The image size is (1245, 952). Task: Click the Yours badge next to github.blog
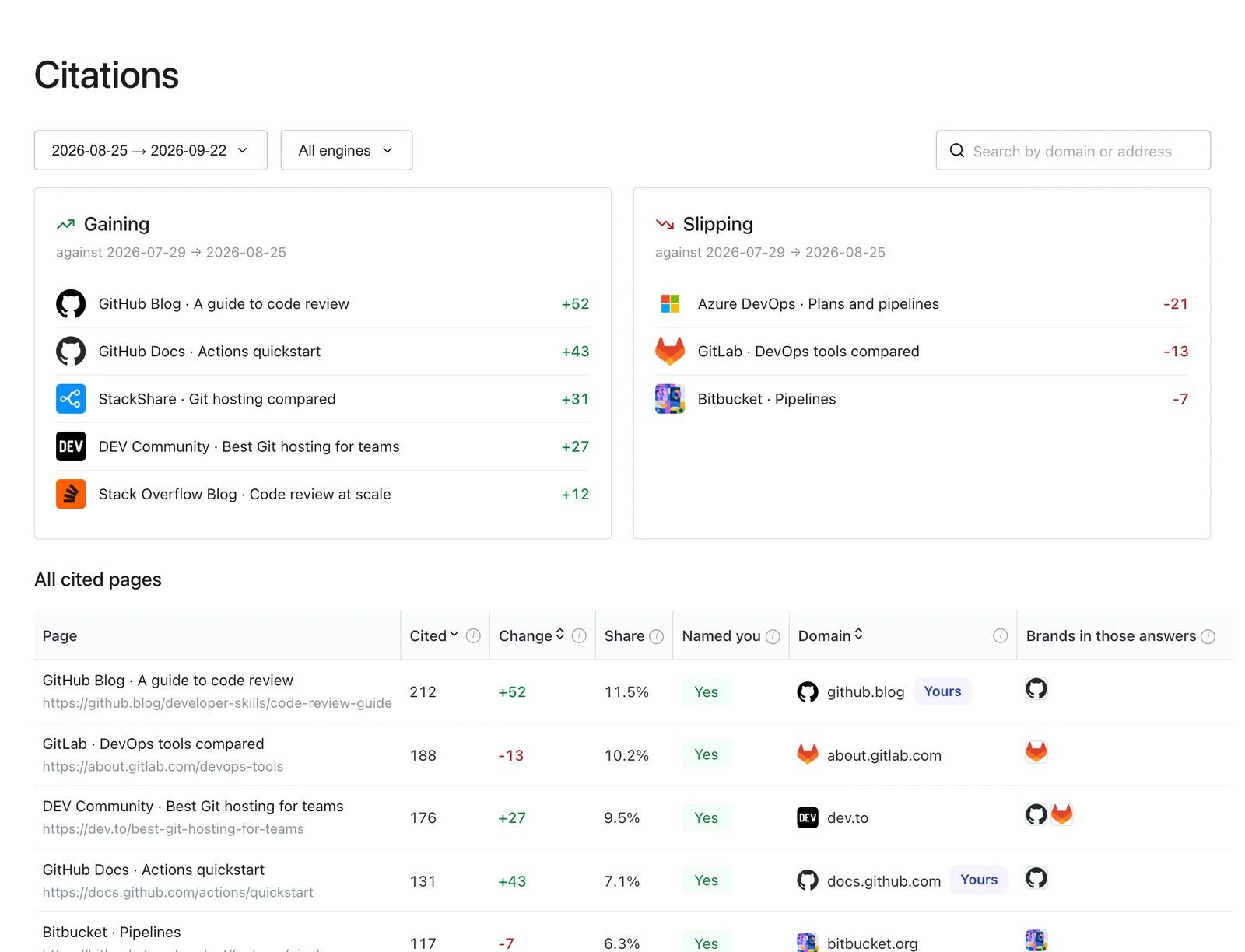click(942, 691)
